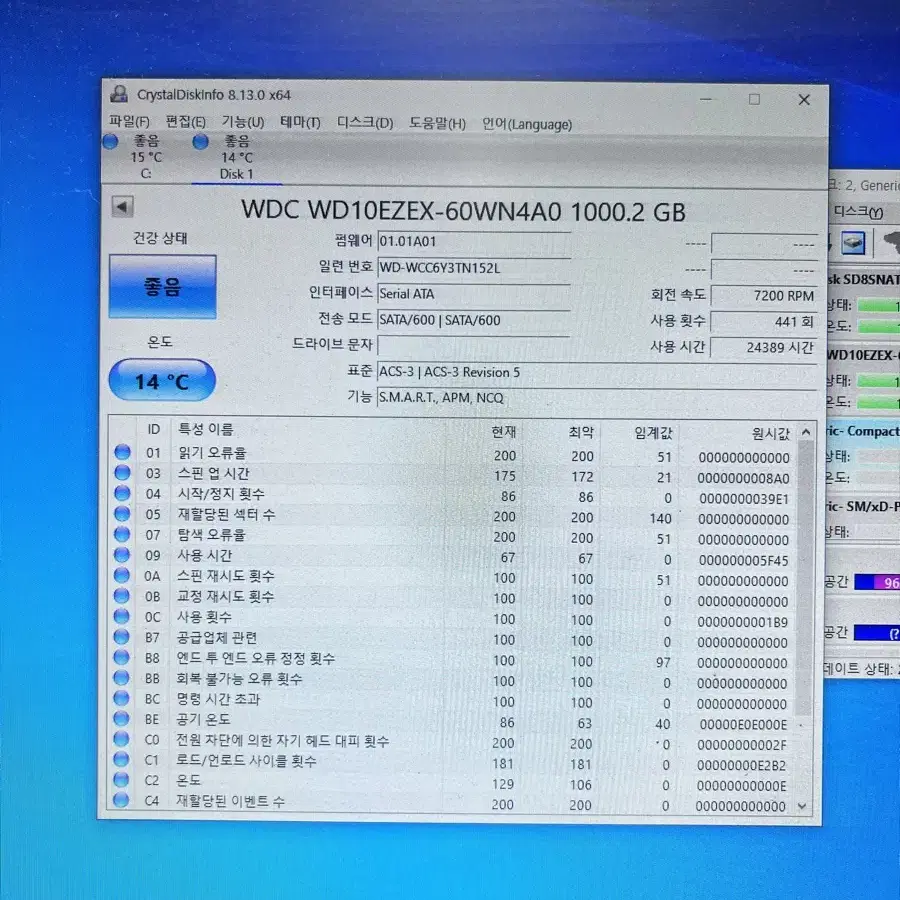900x900 pixels.
Task: Select the 재할당된 이벤트 수 attribute row
Action: click(453, 802)
